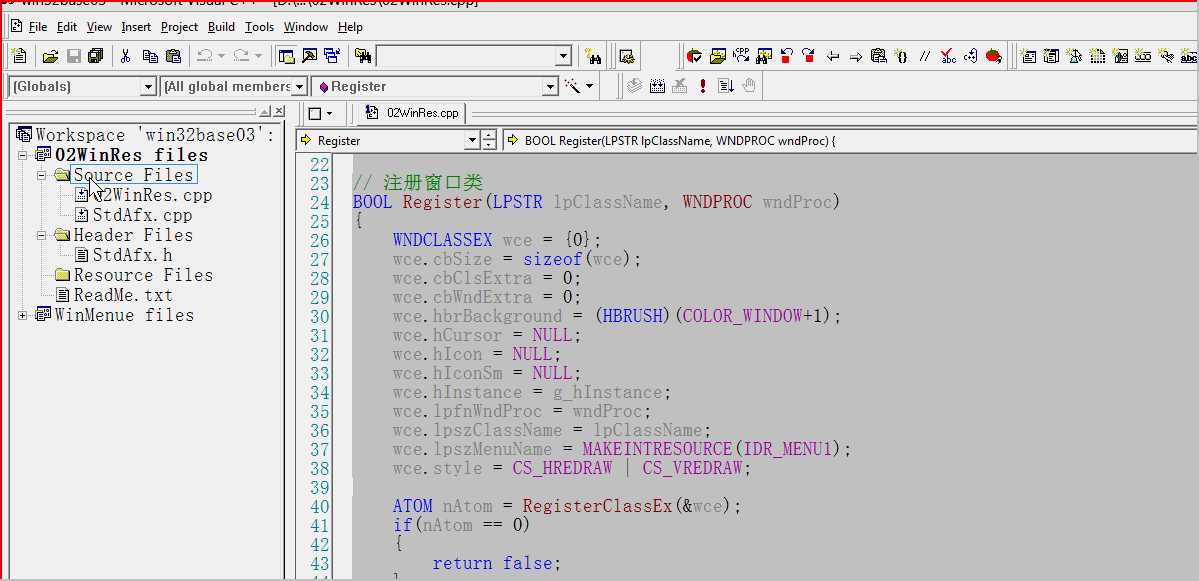Select StdAfx.cpp in the file tree
1199x581 pixels.
[x=142, y=216]
